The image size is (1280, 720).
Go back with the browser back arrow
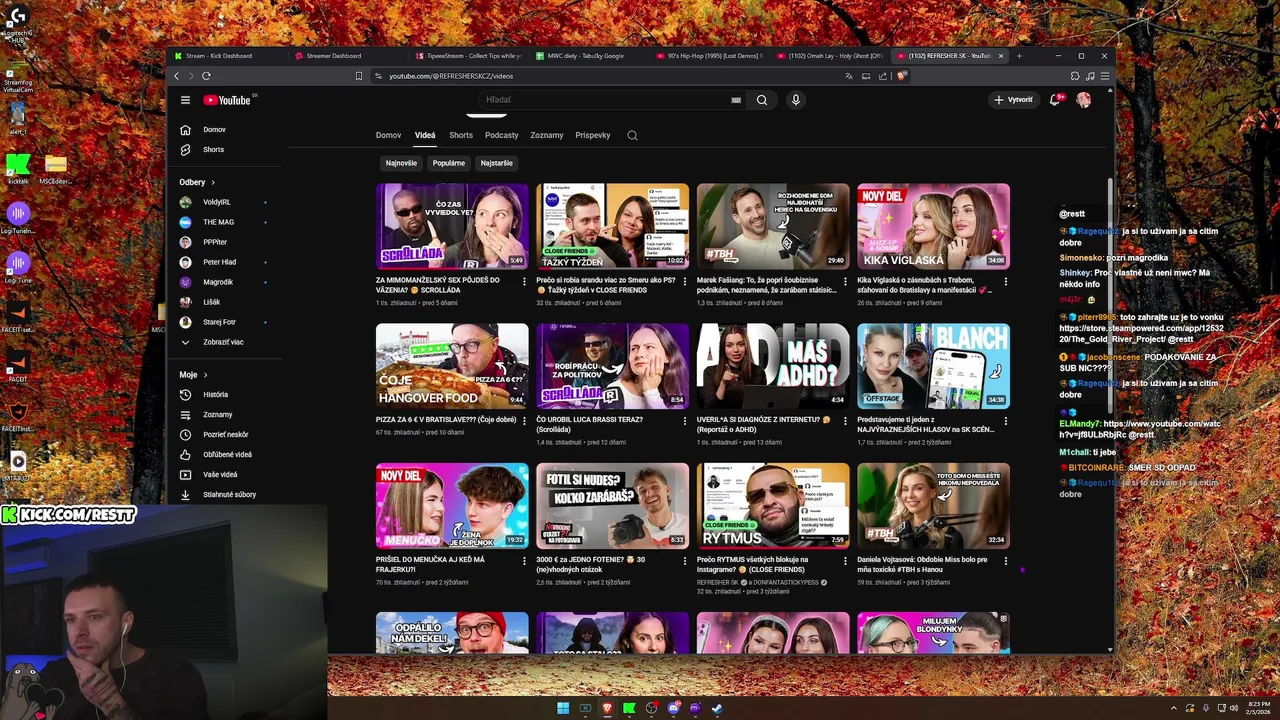(x=177, y=76)
